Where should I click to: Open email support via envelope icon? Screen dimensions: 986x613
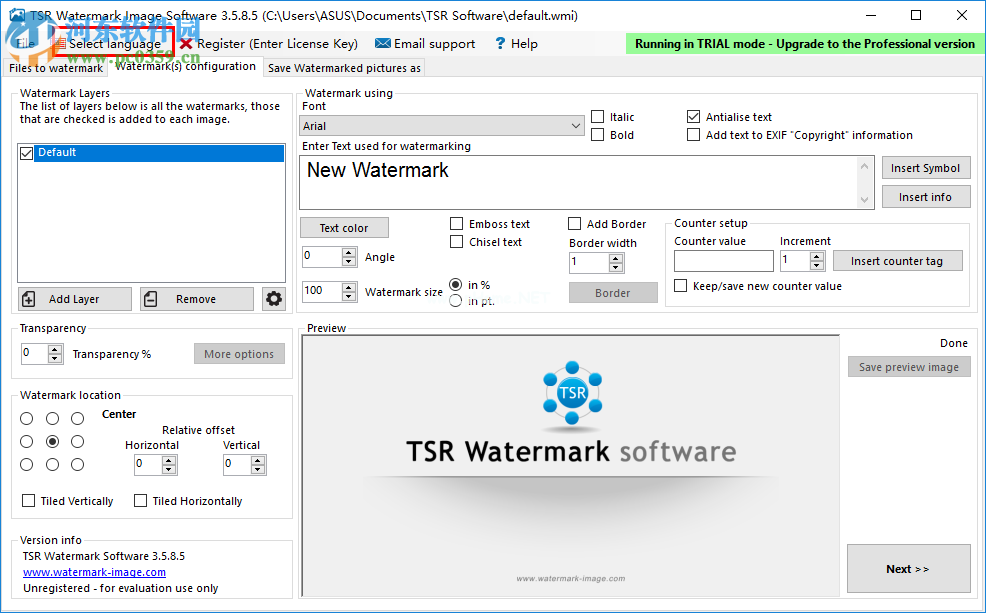(x=382, y=43)
